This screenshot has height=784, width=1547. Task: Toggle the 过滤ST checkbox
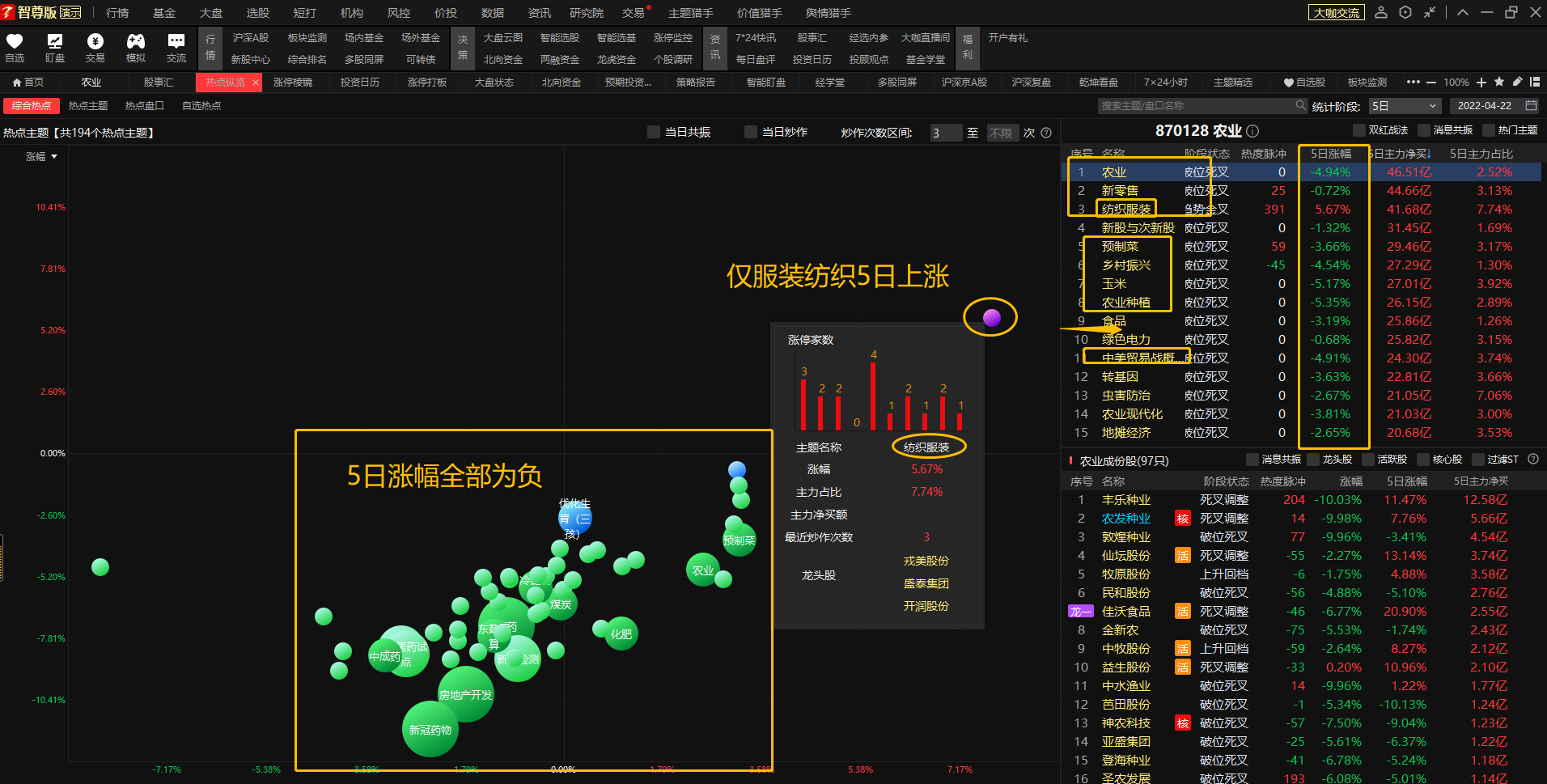pos(1478,460)
